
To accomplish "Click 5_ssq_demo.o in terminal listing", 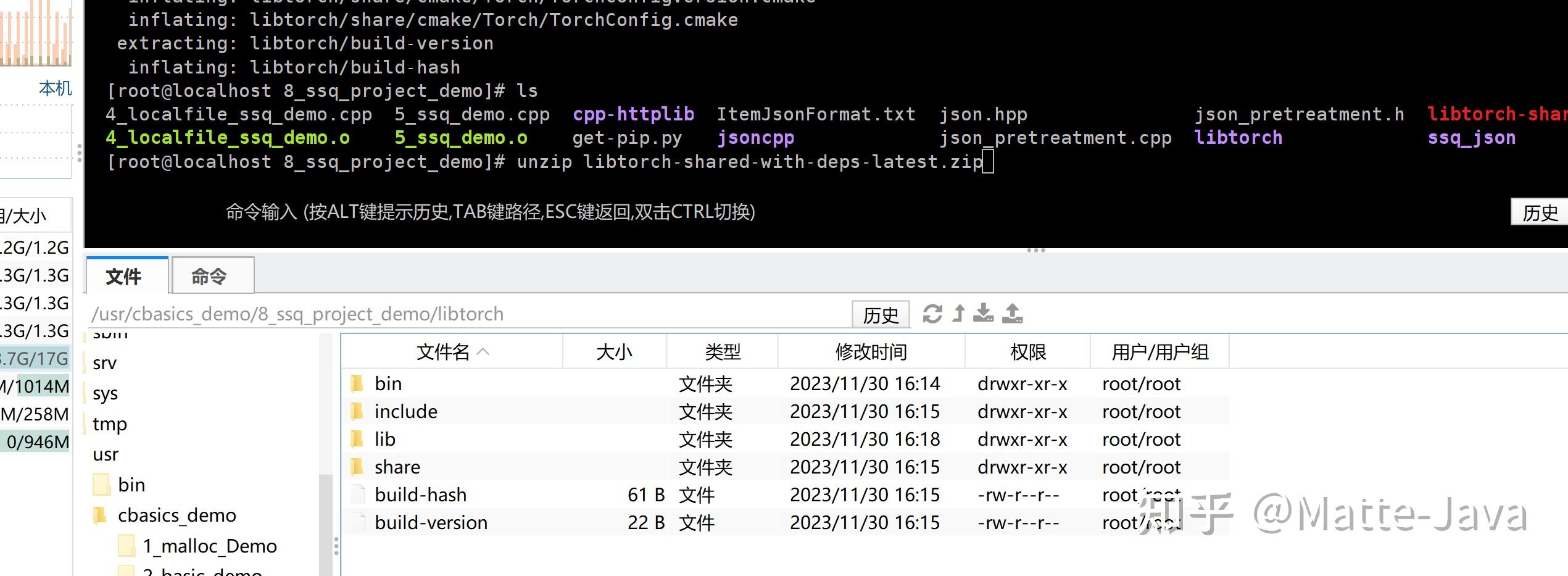I will 461,138.
